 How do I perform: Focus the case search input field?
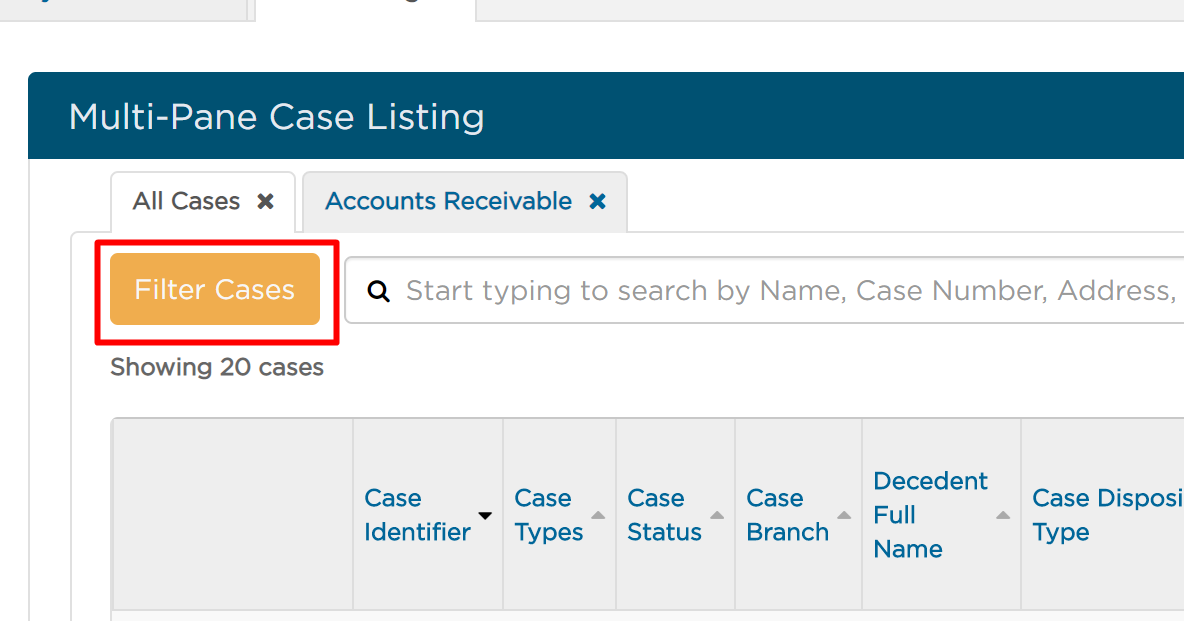(764, 290)
